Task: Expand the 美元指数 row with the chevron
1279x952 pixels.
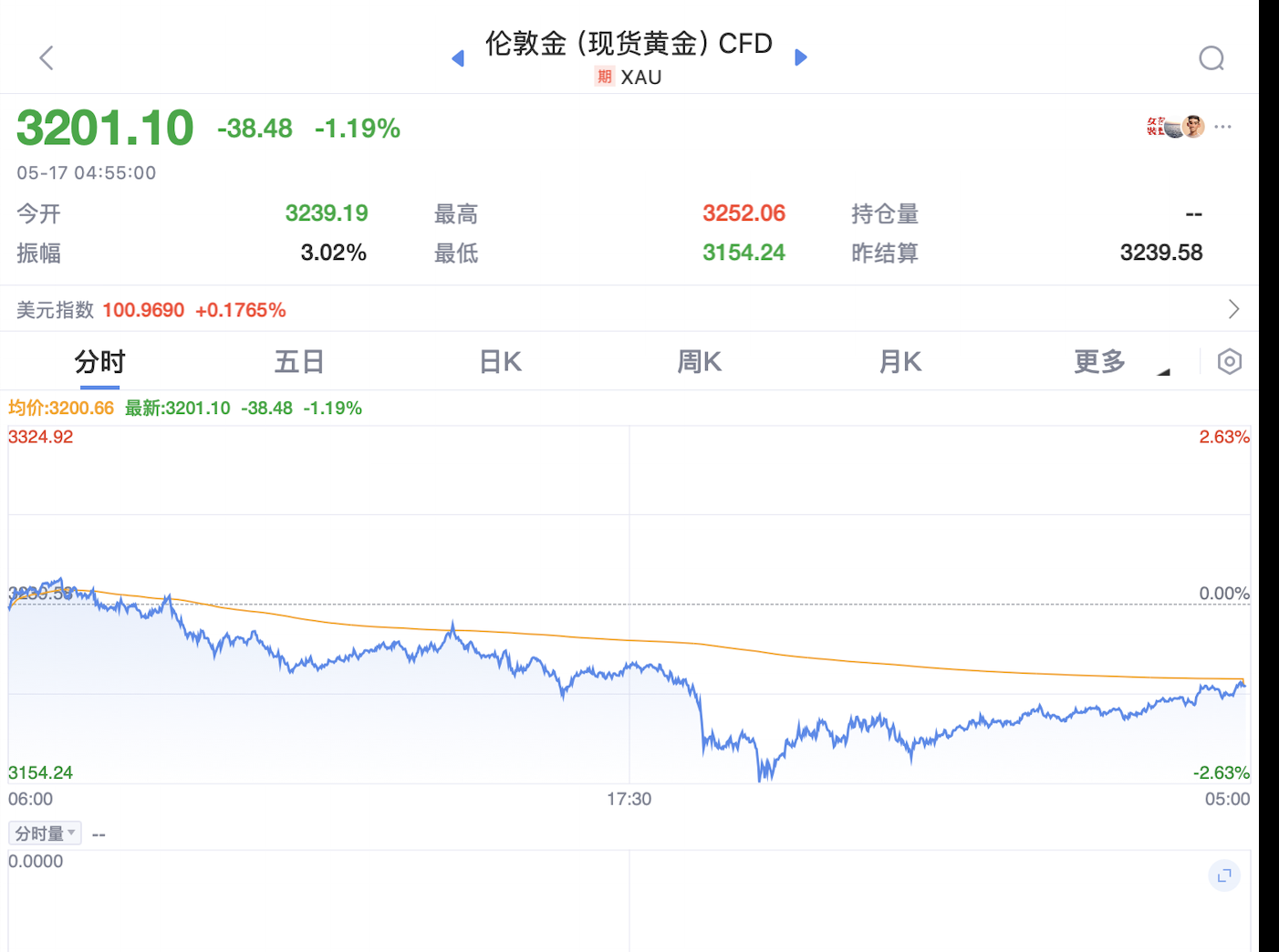Action: [1233, 309]
